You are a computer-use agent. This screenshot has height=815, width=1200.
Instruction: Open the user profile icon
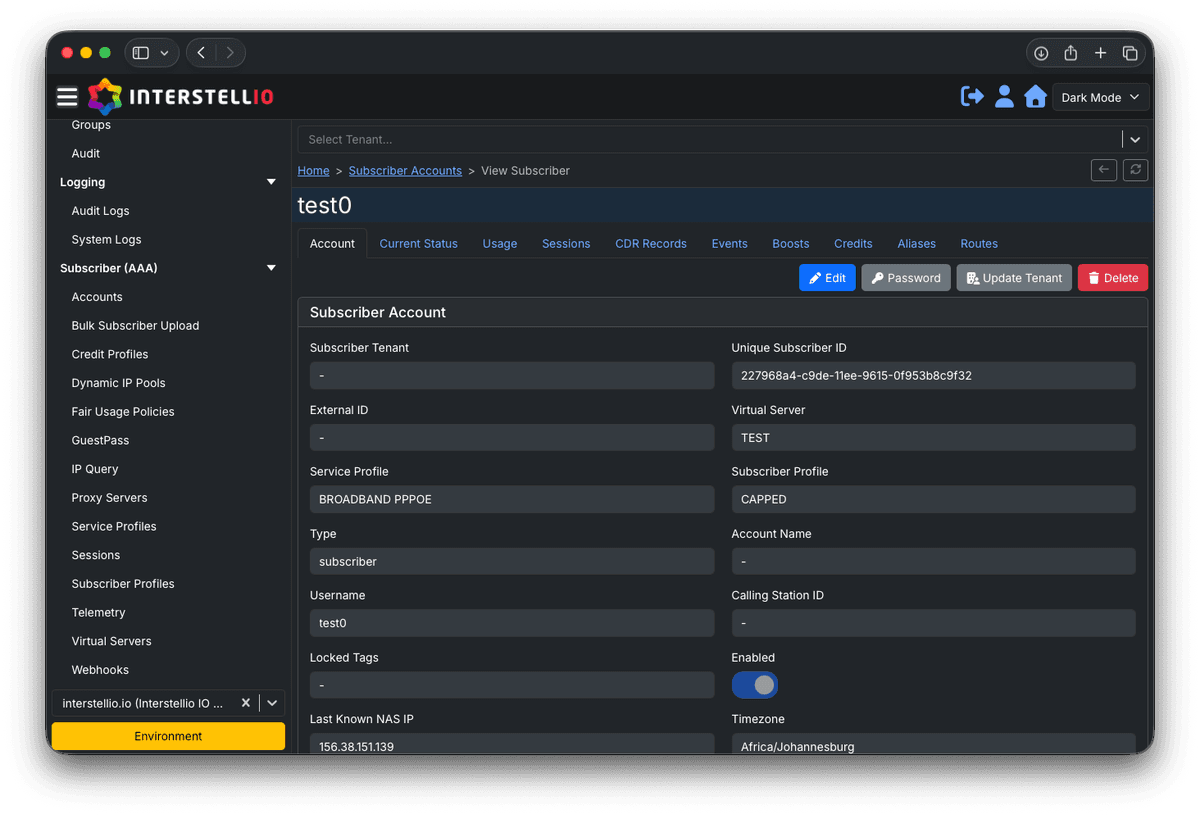[x=1004, y=96]
